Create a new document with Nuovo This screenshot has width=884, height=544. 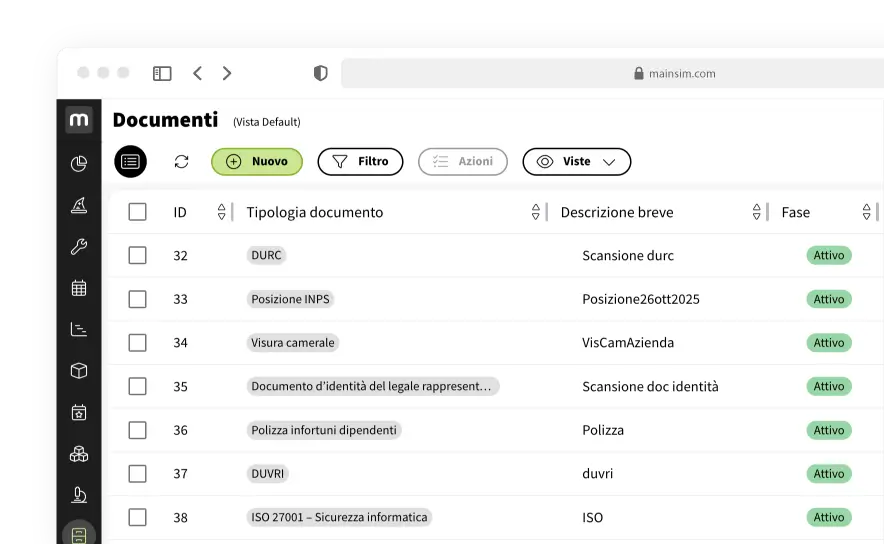click(257, 162)
